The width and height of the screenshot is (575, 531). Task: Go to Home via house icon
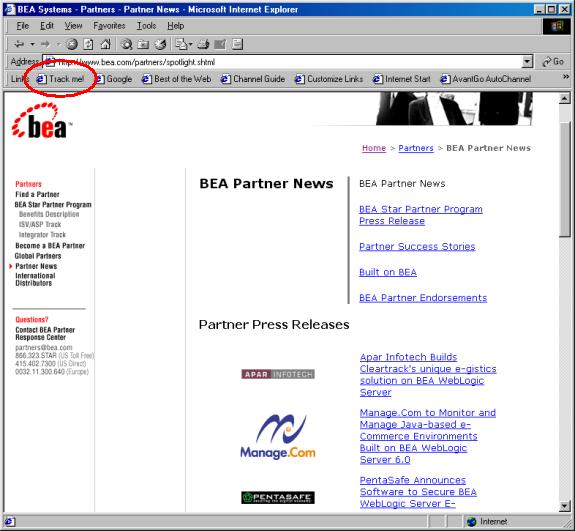[x=106, y=44]
